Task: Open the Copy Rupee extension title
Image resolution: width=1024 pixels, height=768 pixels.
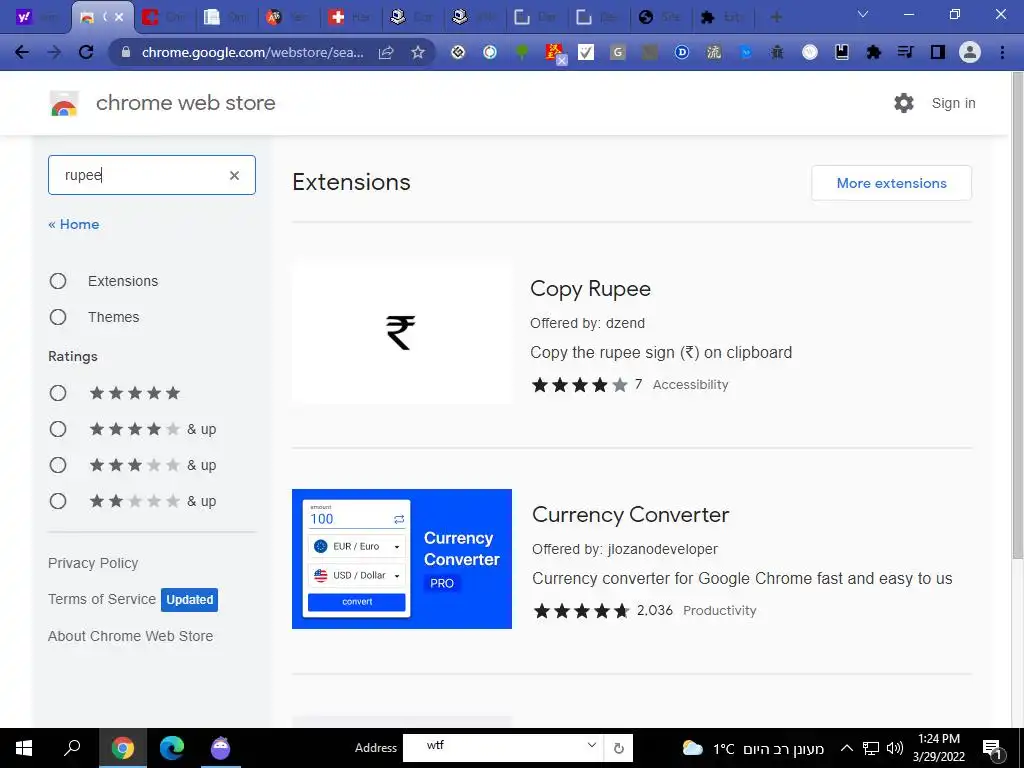Action: click(x=590, y=289)
